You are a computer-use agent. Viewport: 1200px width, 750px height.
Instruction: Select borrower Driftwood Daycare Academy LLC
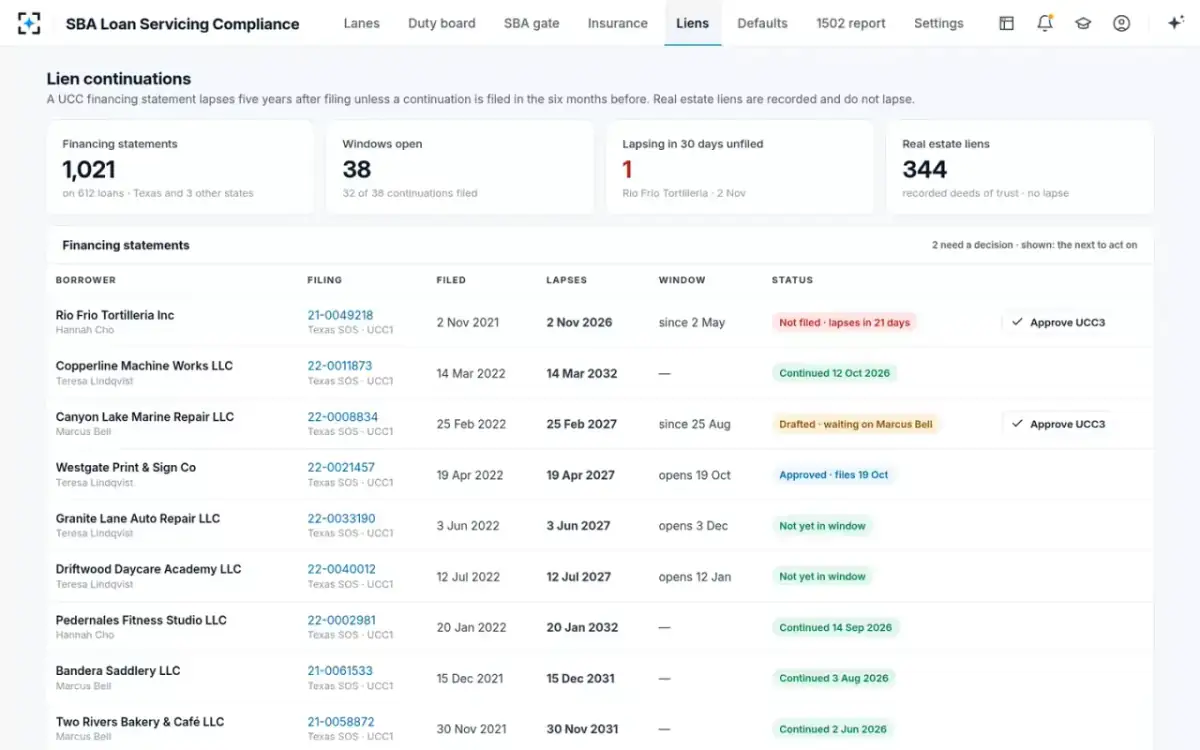149,569
